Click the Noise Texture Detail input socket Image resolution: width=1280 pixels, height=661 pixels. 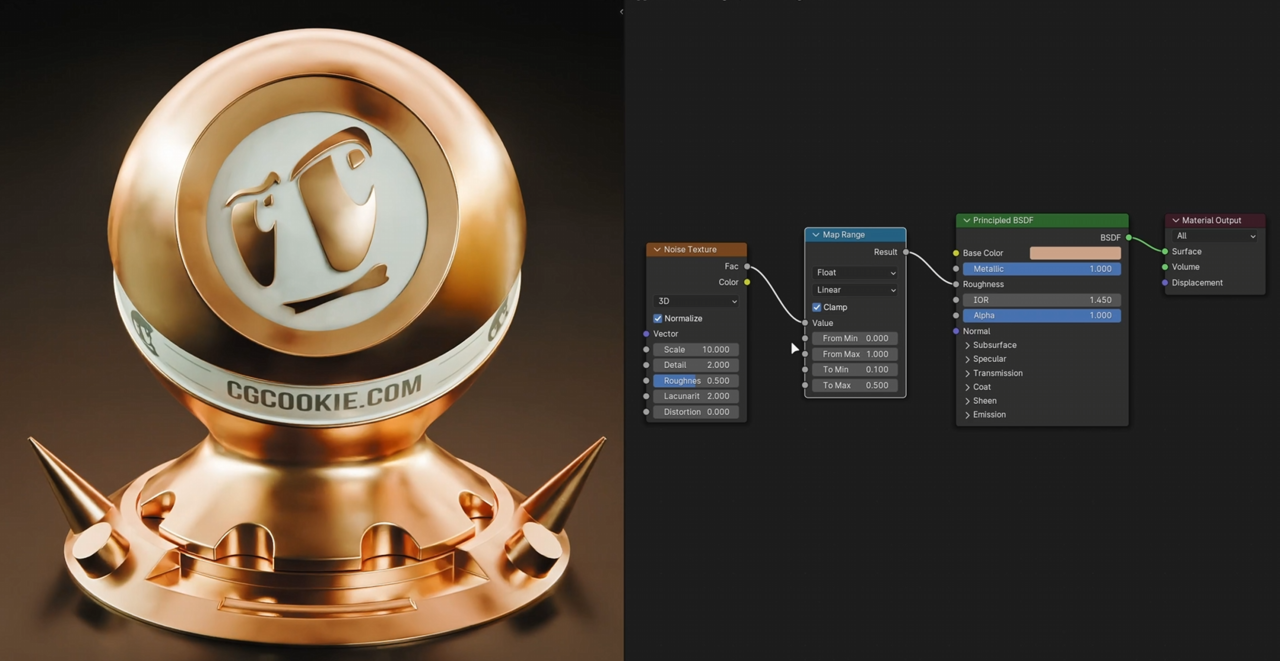(x=646, y=365)
